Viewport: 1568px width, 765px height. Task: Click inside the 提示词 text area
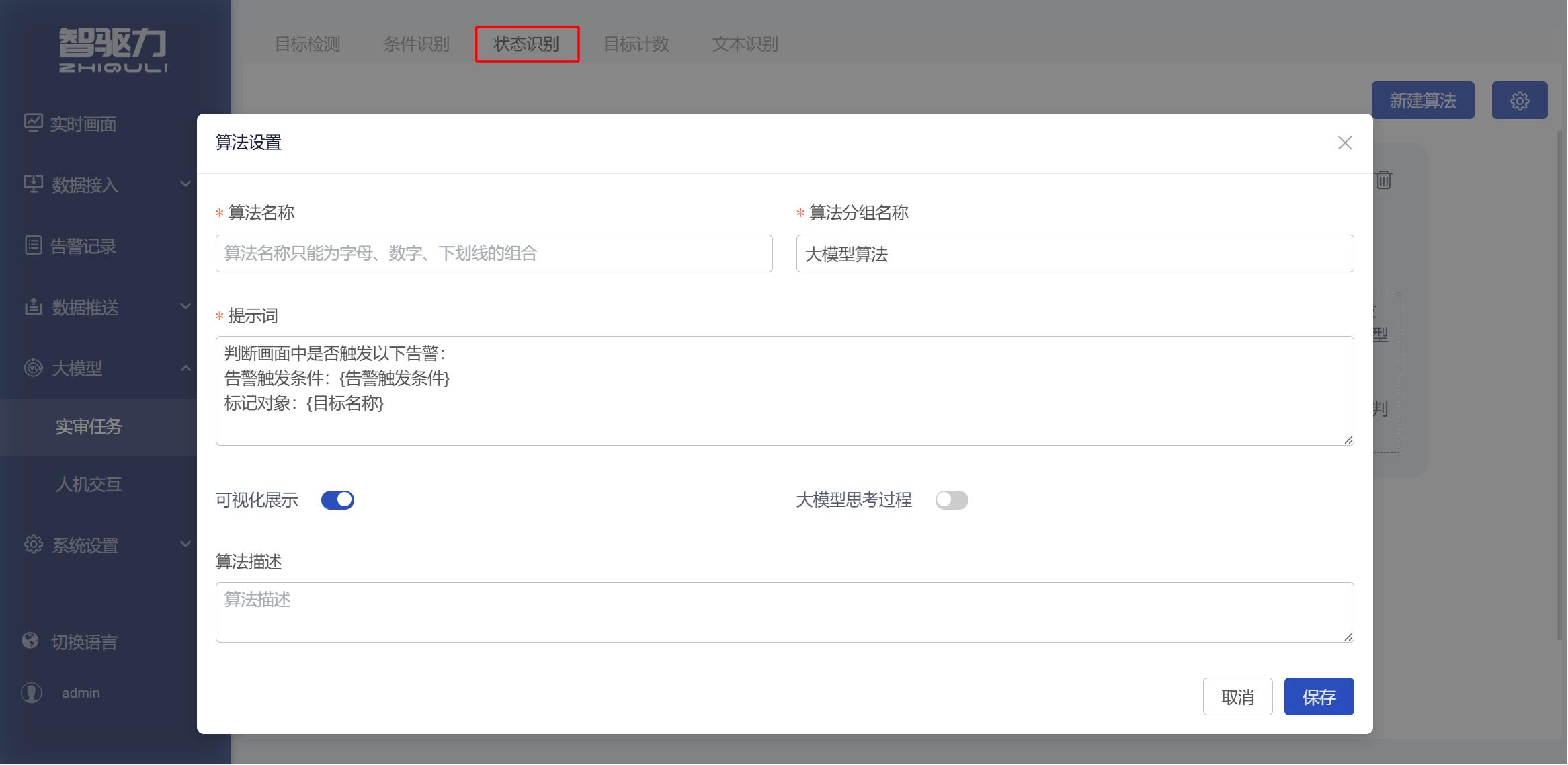click(x=784, y=391)
